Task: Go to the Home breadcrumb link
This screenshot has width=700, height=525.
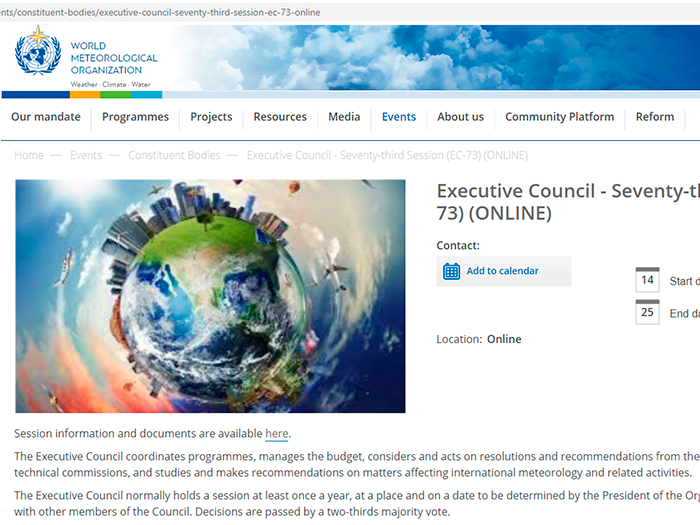Action: click(x=29, y=156)
